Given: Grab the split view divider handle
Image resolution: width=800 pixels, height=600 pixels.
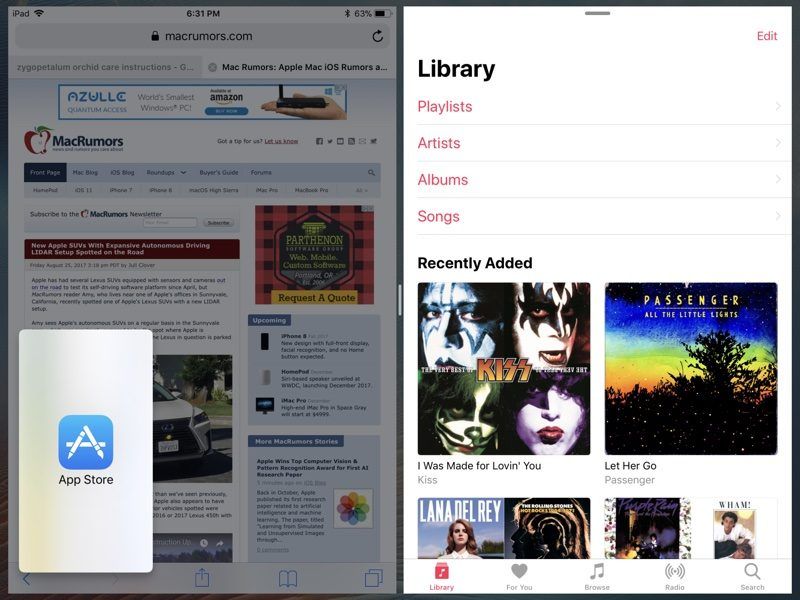Looking at the screenshot, I should tap(400, 300).
